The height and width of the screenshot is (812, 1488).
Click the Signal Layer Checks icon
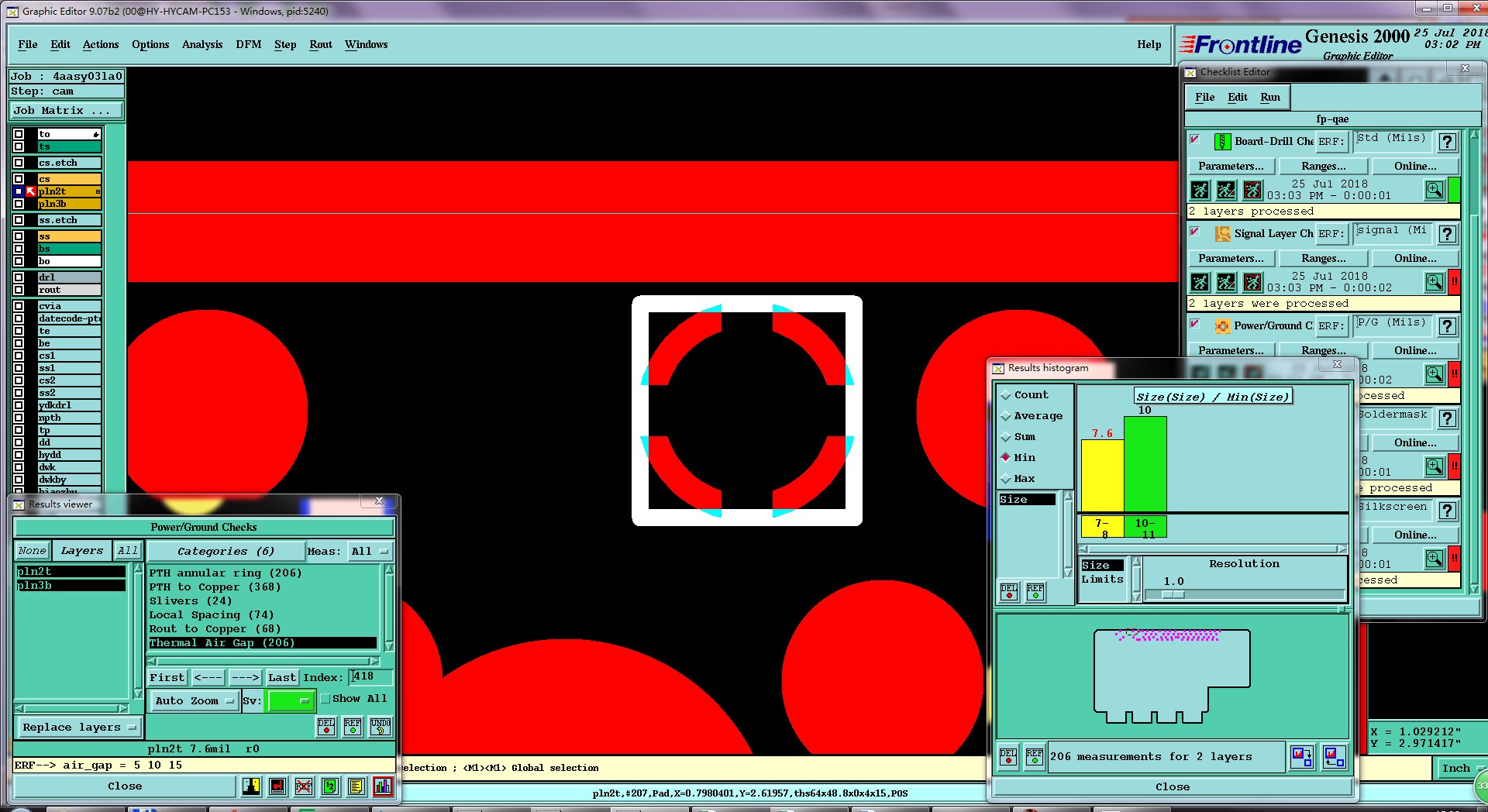(1222, 234)
